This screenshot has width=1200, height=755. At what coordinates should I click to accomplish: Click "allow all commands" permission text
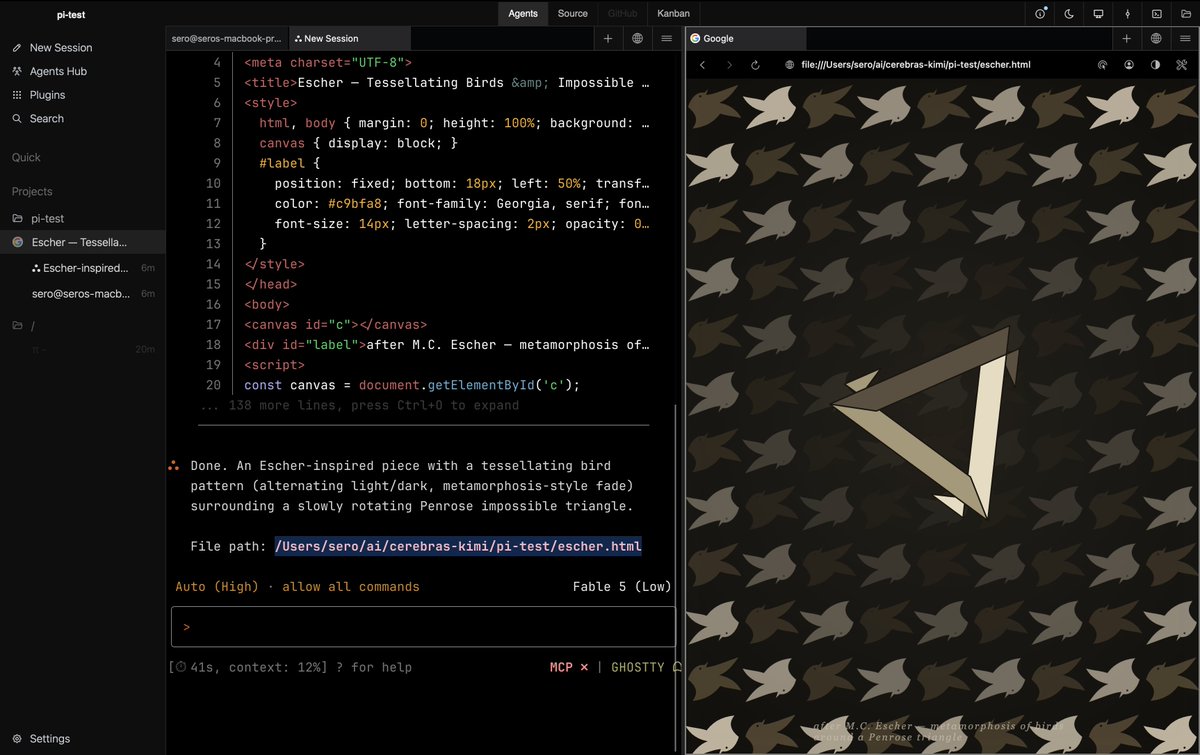tap(351, 587)
